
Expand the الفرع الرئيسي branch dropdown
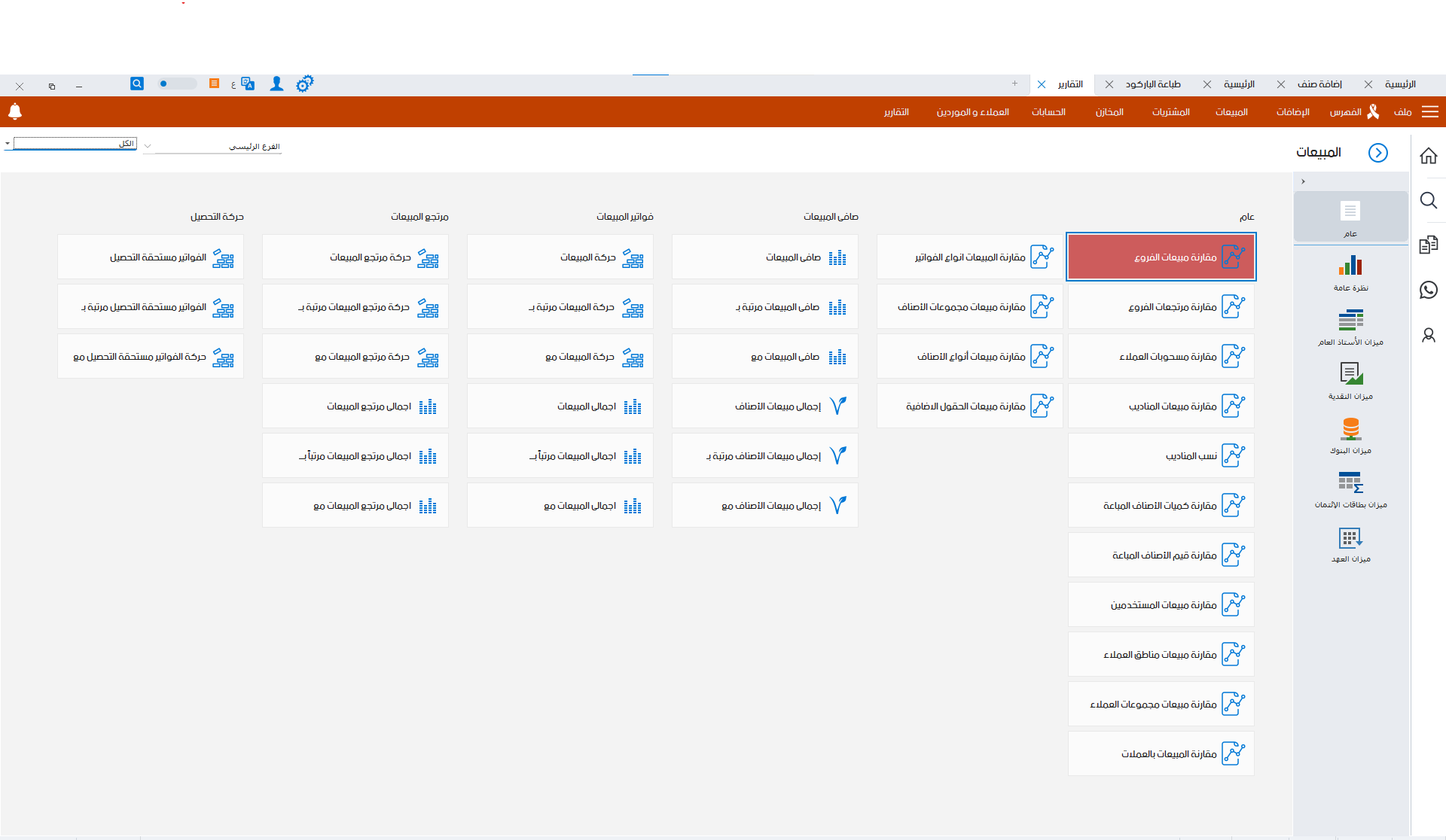tap(148, 146)
